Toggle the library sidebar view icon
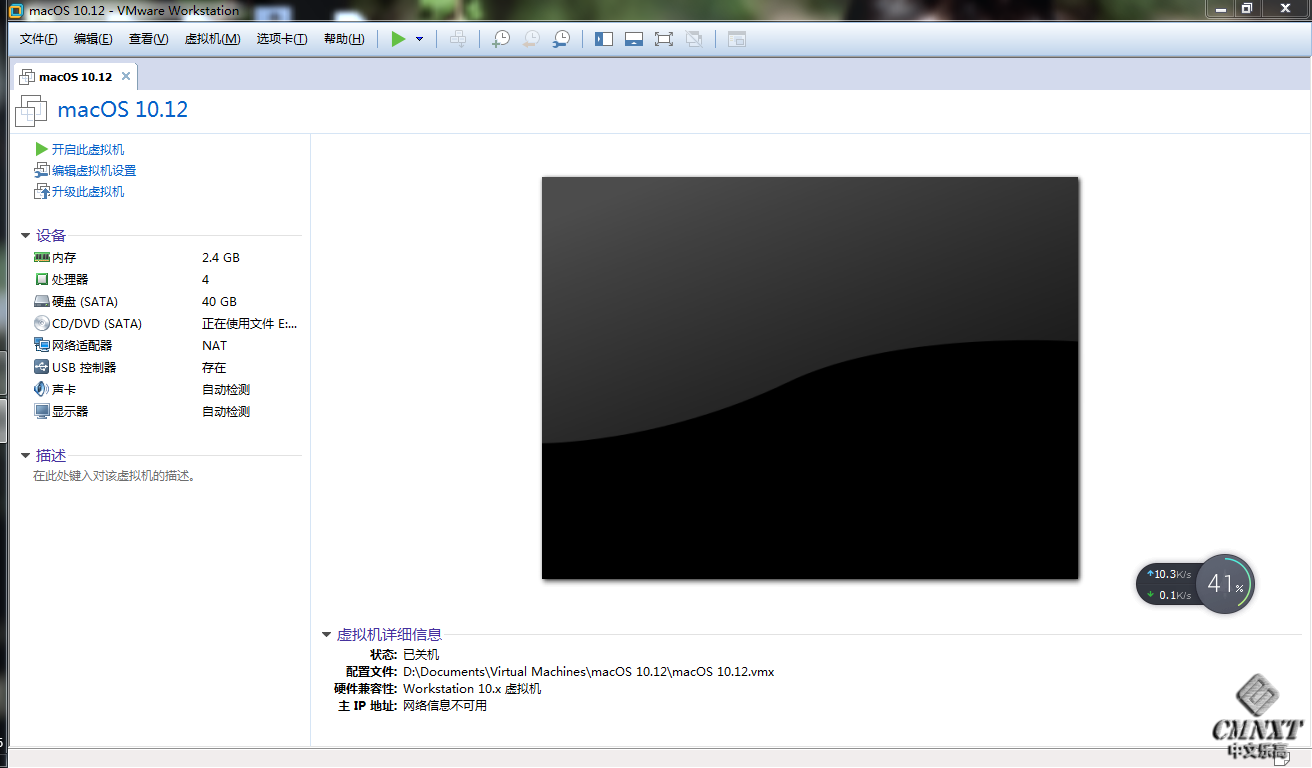The height and width of the screenshot is (768, 1312). coord(604,39)
